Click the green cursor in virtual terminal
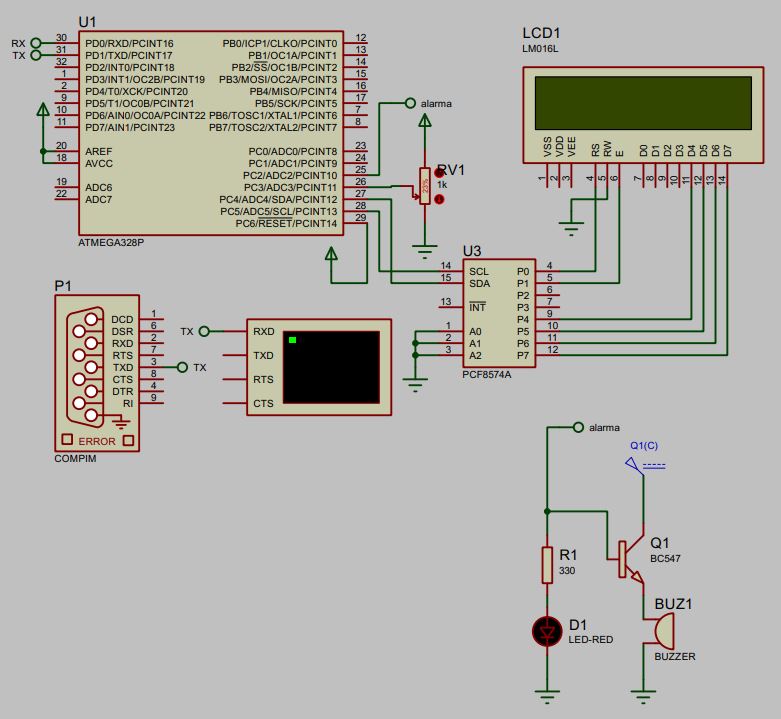This screenshot has height=719, width=781. [x=292, y=340]
